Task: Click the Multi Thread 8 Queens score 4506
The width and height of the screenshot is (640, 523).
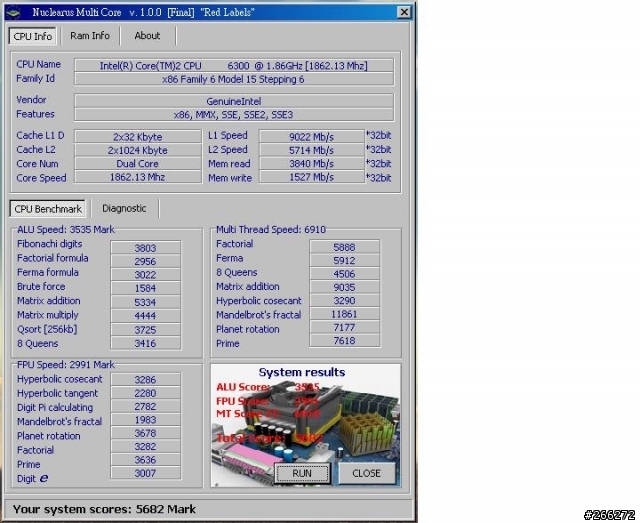Action: pyautogui.click(x=344, y=274)
